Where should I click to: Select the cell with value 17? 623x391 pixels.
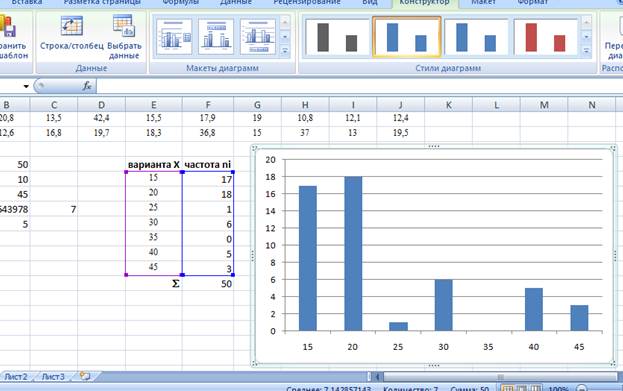[208, 179]
